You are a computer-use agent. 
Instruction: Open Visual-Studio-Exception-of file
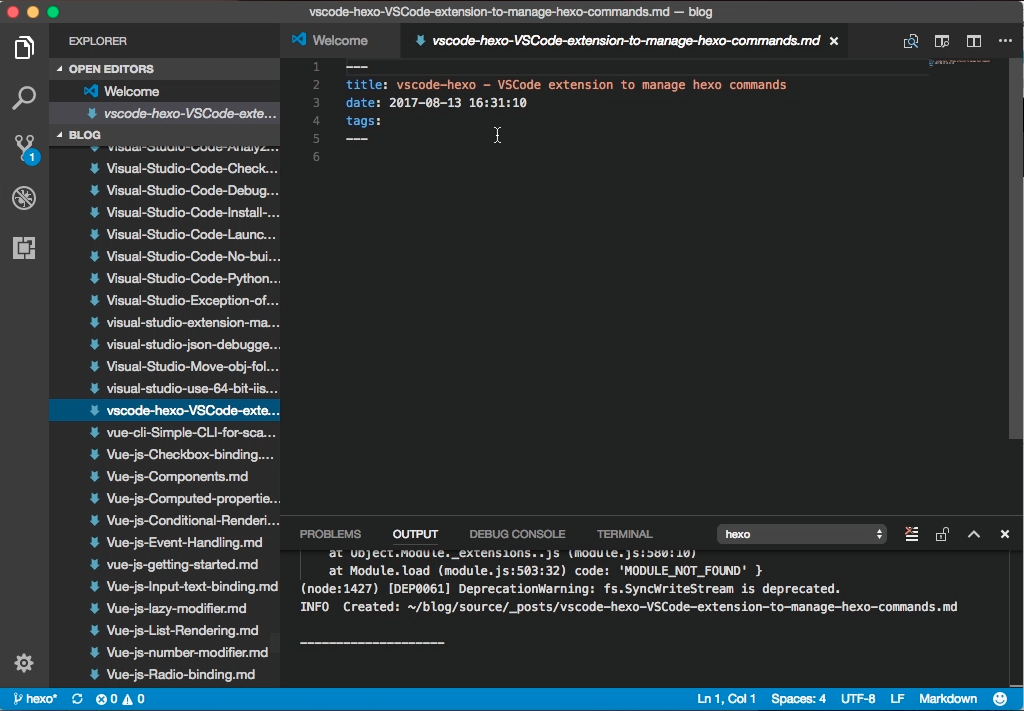pyautogui.click(x=165, y=300)
